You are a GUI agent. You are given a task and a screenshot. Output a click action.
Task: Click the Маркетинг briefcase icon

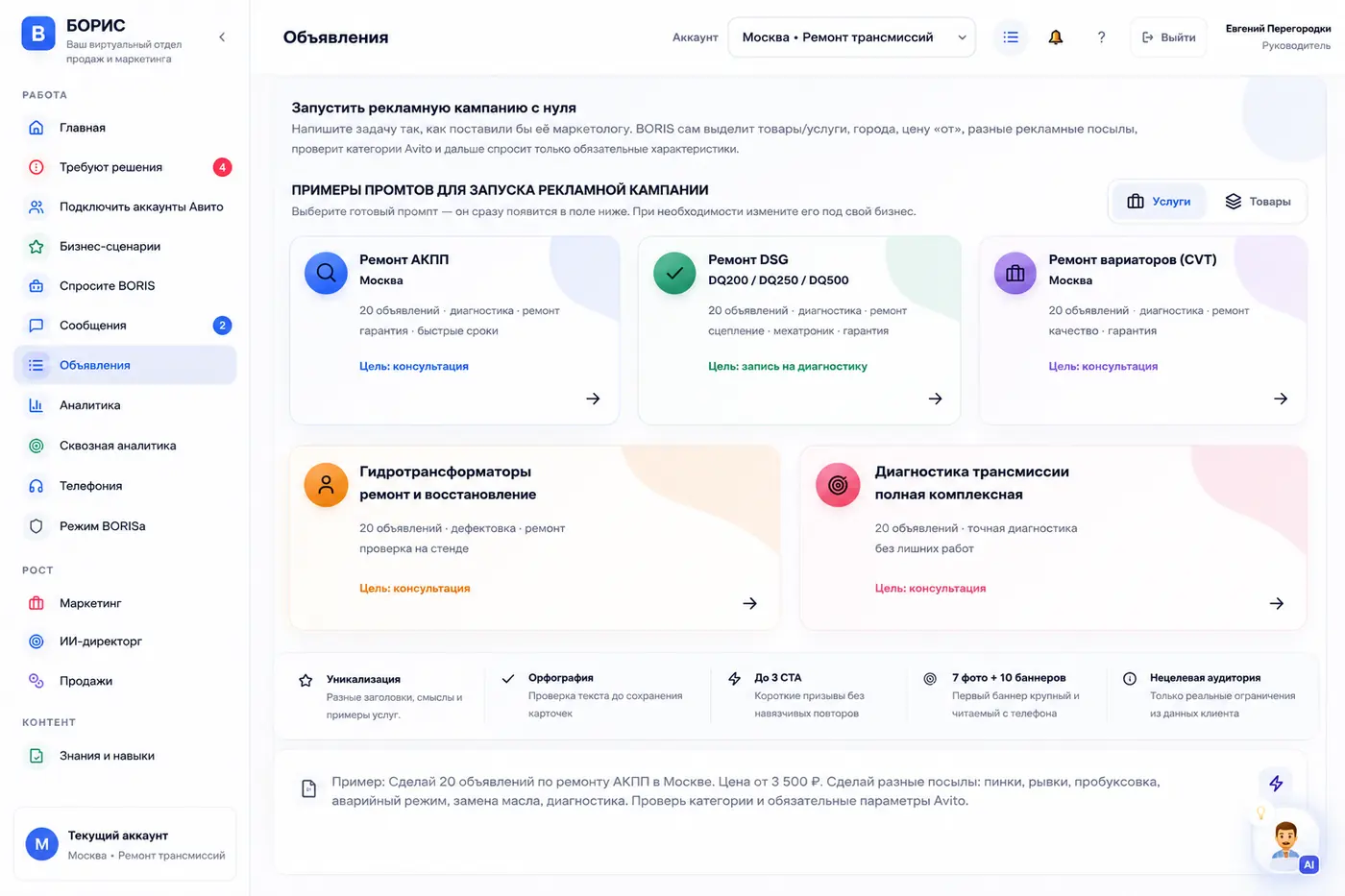[37, 603]
